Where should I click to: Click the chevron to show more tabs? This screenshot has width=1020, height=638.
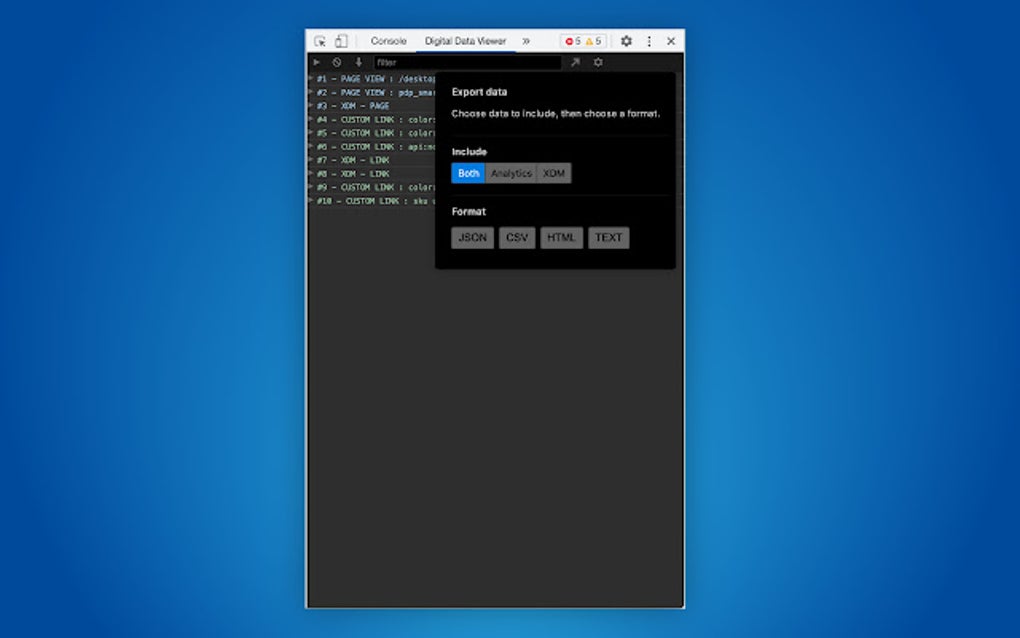click(x=526, y=41)
